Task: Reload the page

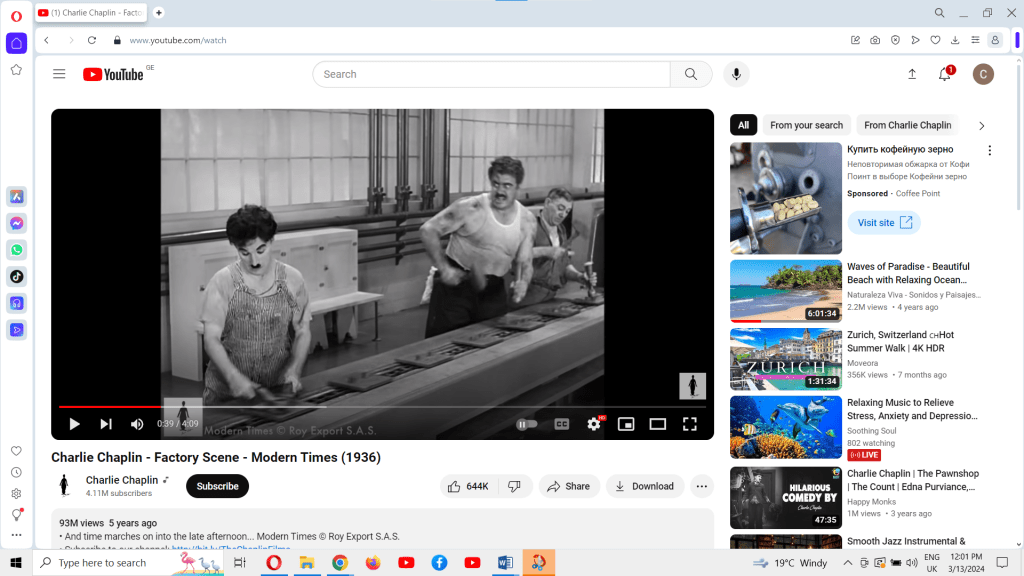Action: tap(92, 40)
